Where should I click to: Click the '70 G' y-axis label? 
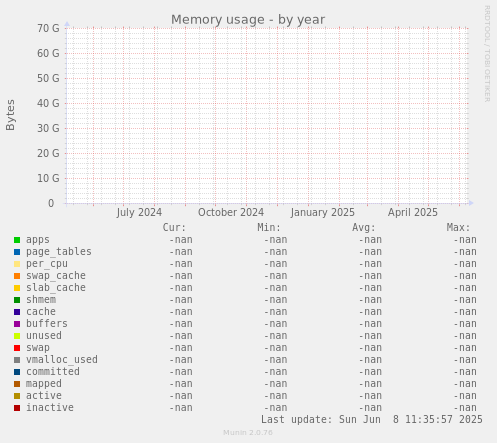point(48,28)
